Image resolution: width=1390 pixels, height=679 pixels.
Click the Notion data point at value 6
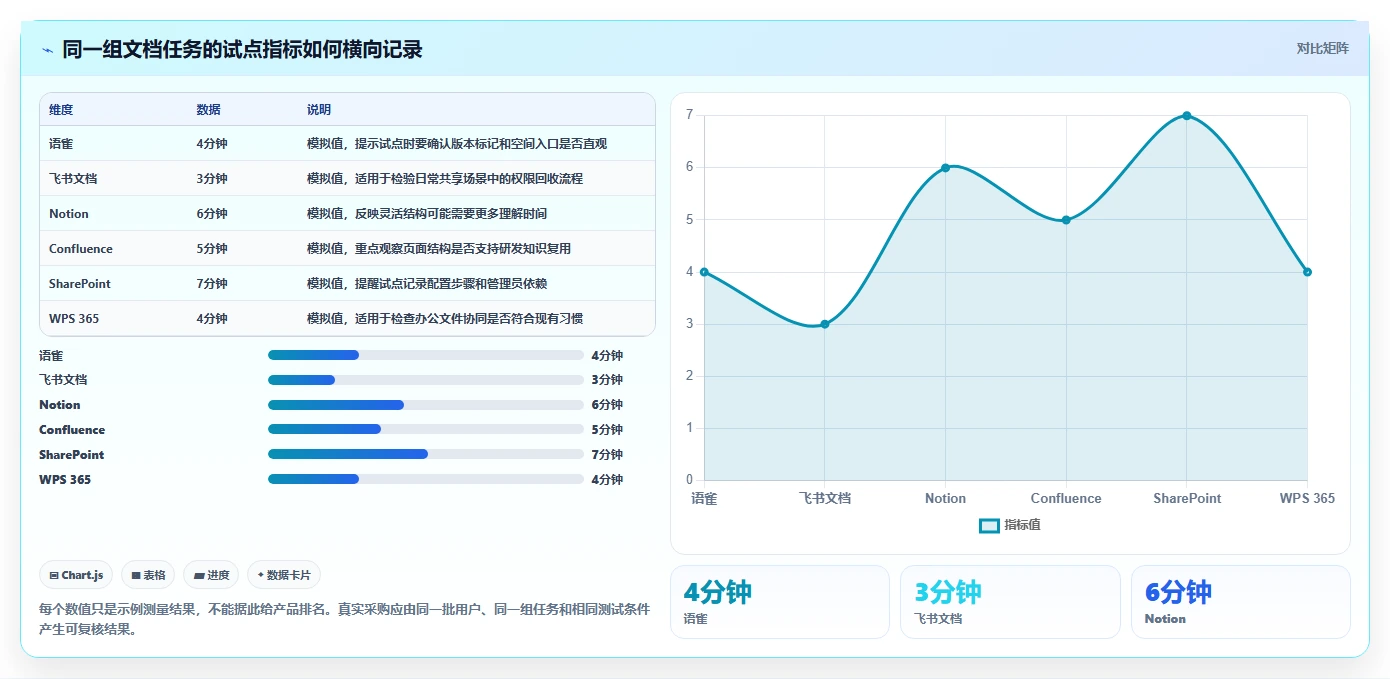tap(945, 168)
